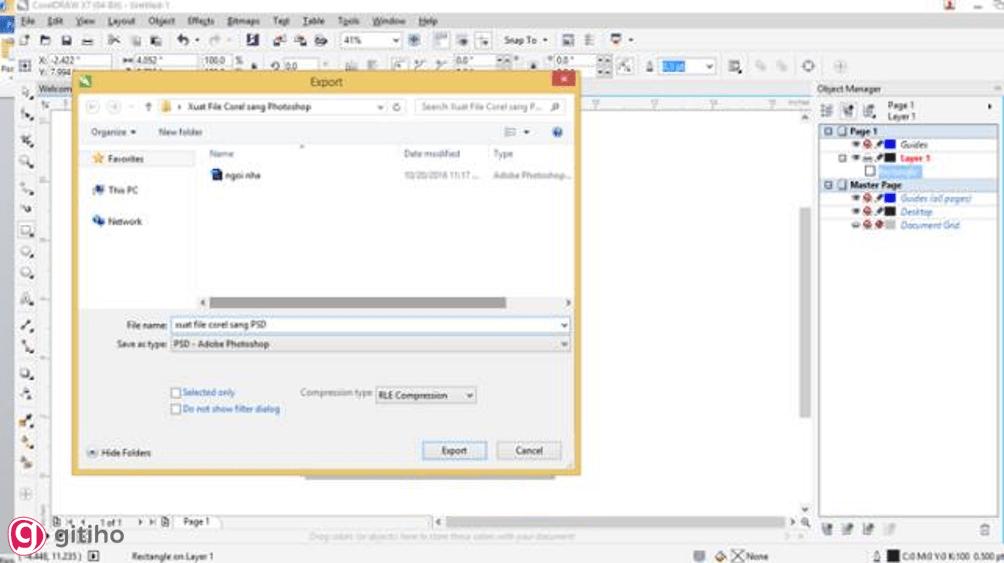Click Show Object Properties icon in Object Manager
Image resolution: width=1004 pixels, height=563 pixels.
tap(827, 111)
